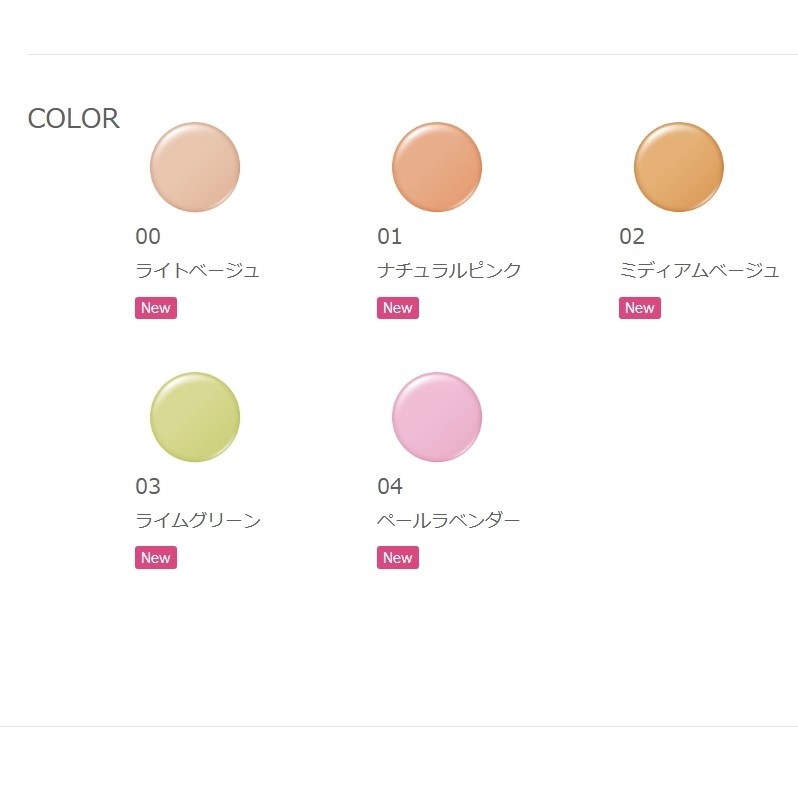The image size is (798, 798).
Task: Click the ライトベージュ color name
Action: pyautogui.click(x=198, y=271)
